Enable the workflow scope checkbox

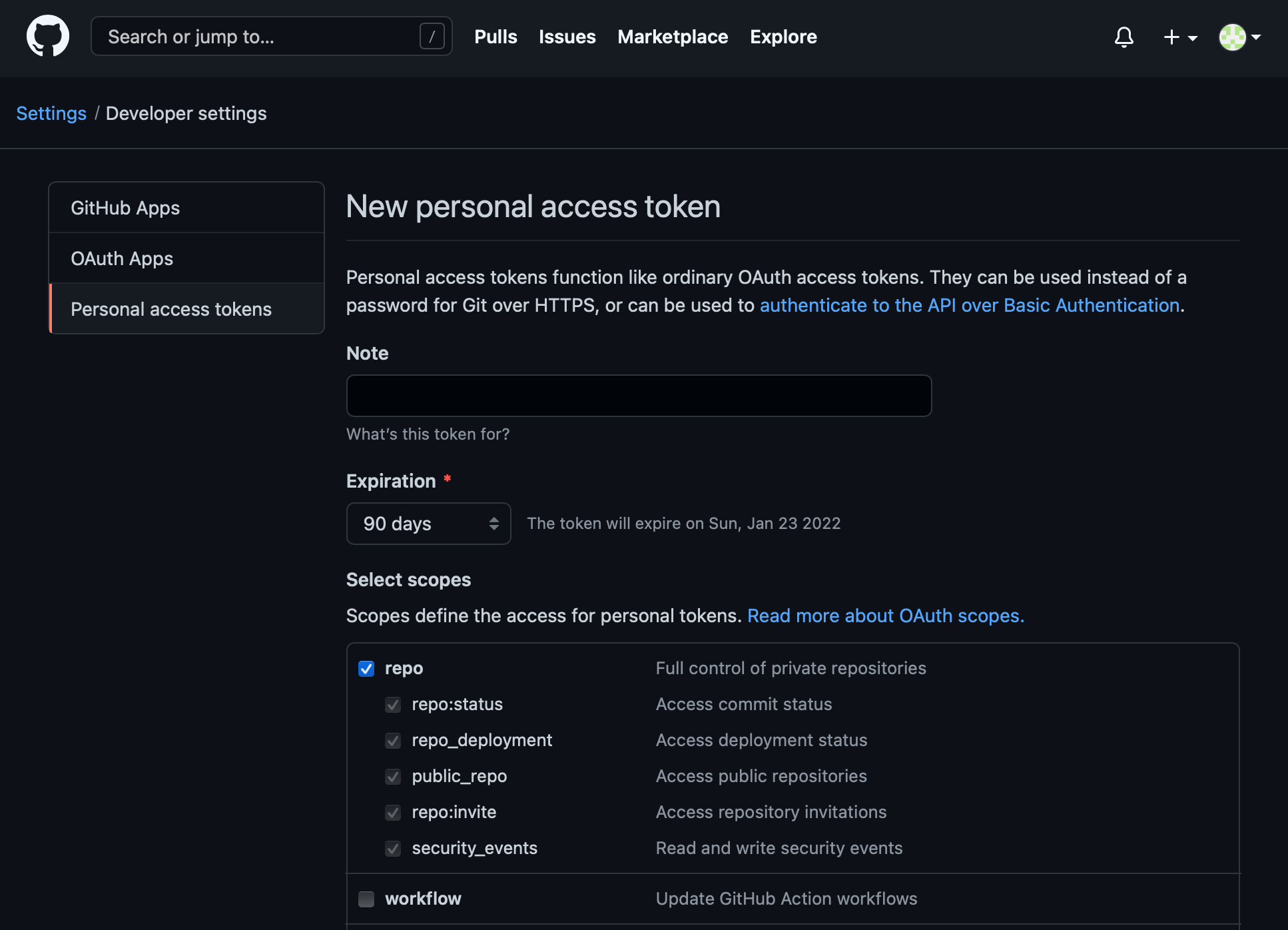pyautogui.click(x=366, y=899)
